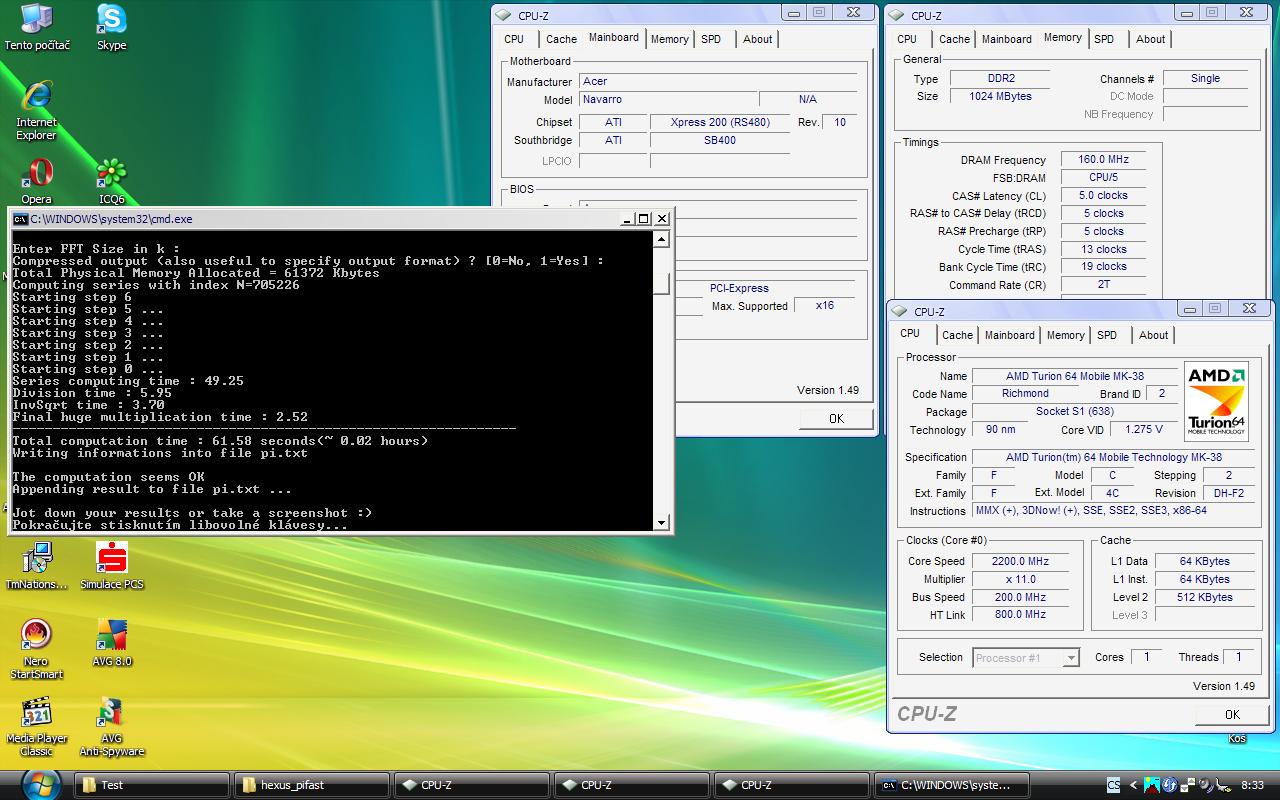Click the HT Link 800.0 MHz field

tap(1019, 615)
